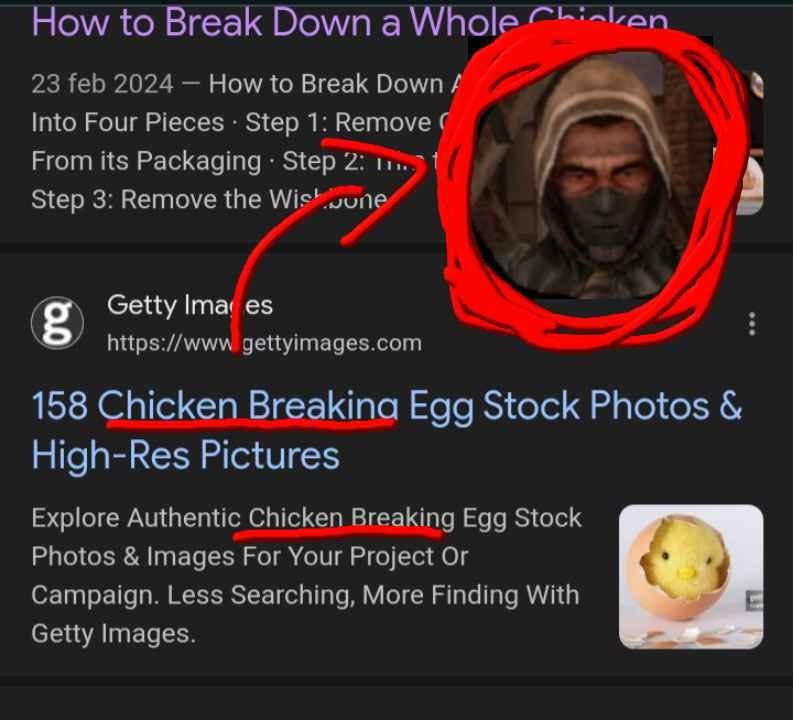Click 'High-Res Pictures' heading line

pos(186,455)
